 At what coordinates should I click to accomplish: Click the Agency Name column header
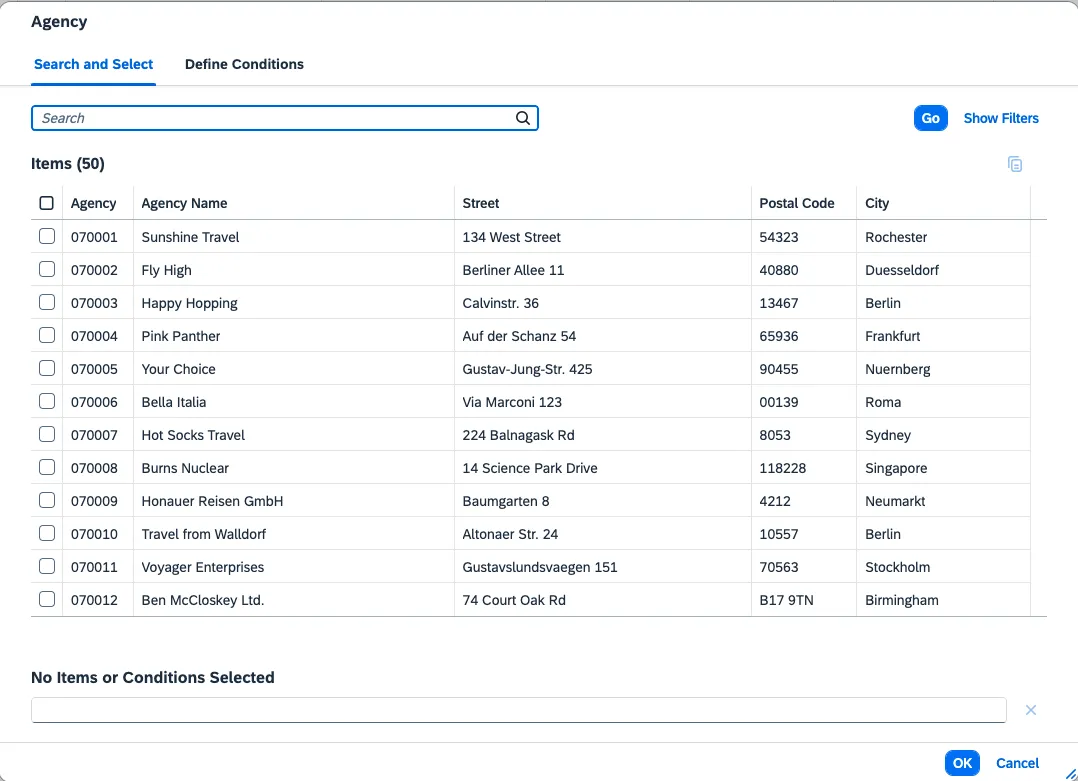click(x=185, y=203)
